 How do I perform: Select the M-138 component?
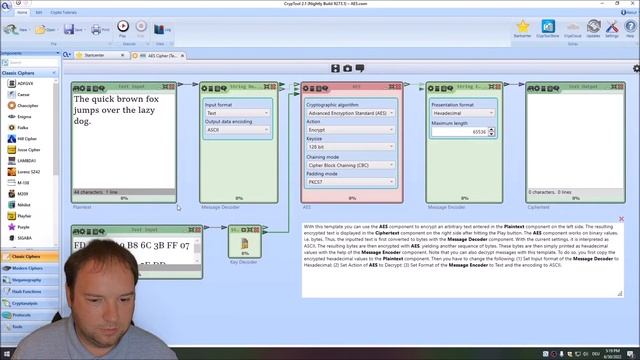tap(23, 183)
